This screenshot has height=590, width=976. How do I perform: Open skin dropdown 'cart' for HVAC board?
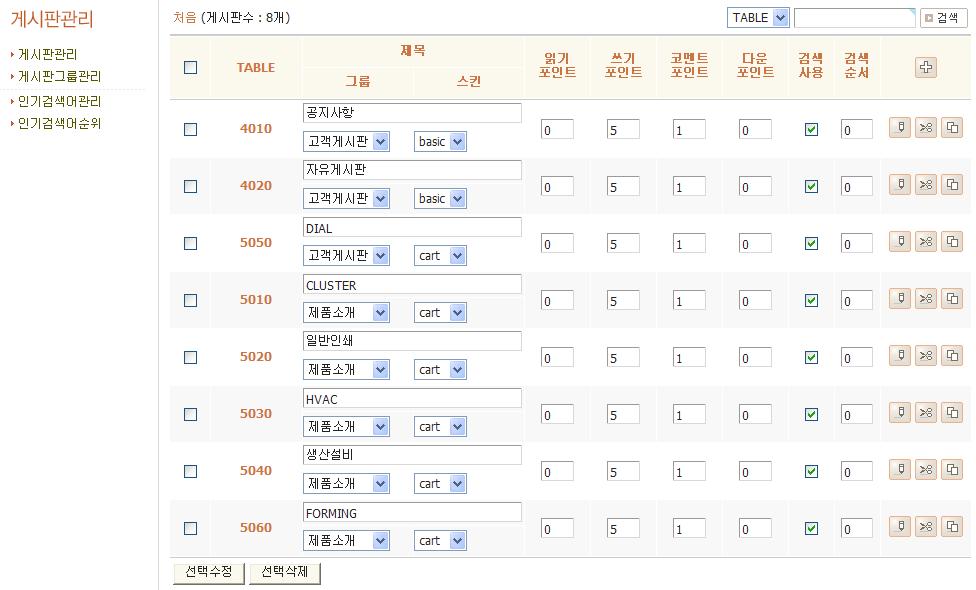pyautogui.click(x=440, y=426)
